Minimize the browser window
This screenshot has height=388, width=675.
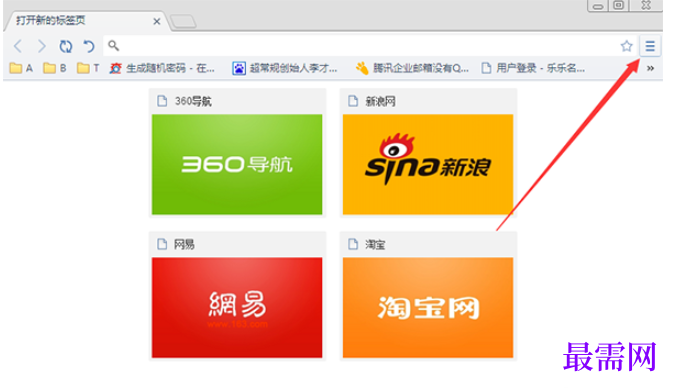point(598,6)
